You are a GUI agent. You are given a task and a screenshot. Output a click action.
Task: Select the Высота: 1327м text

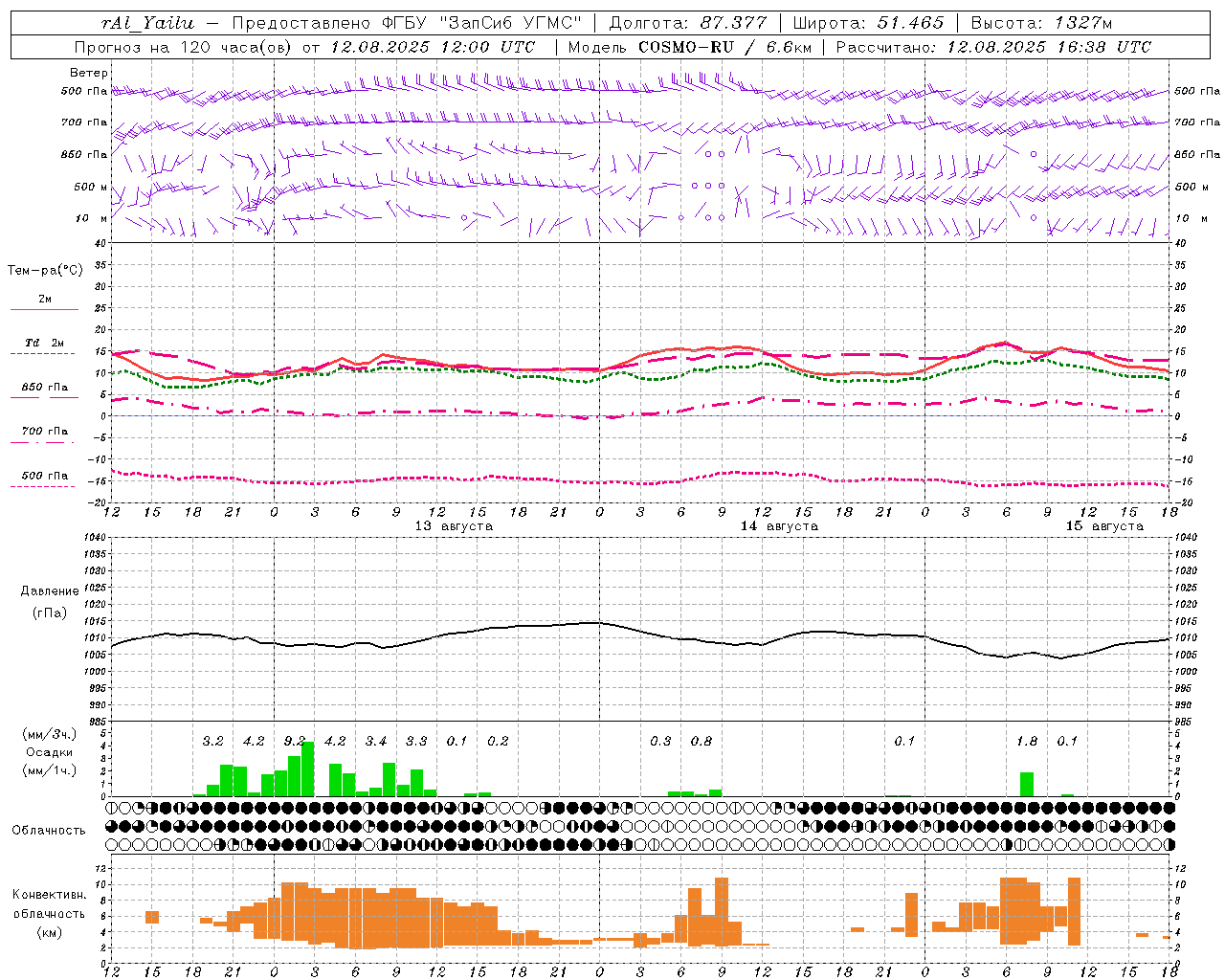click(x=1041, y=23)
